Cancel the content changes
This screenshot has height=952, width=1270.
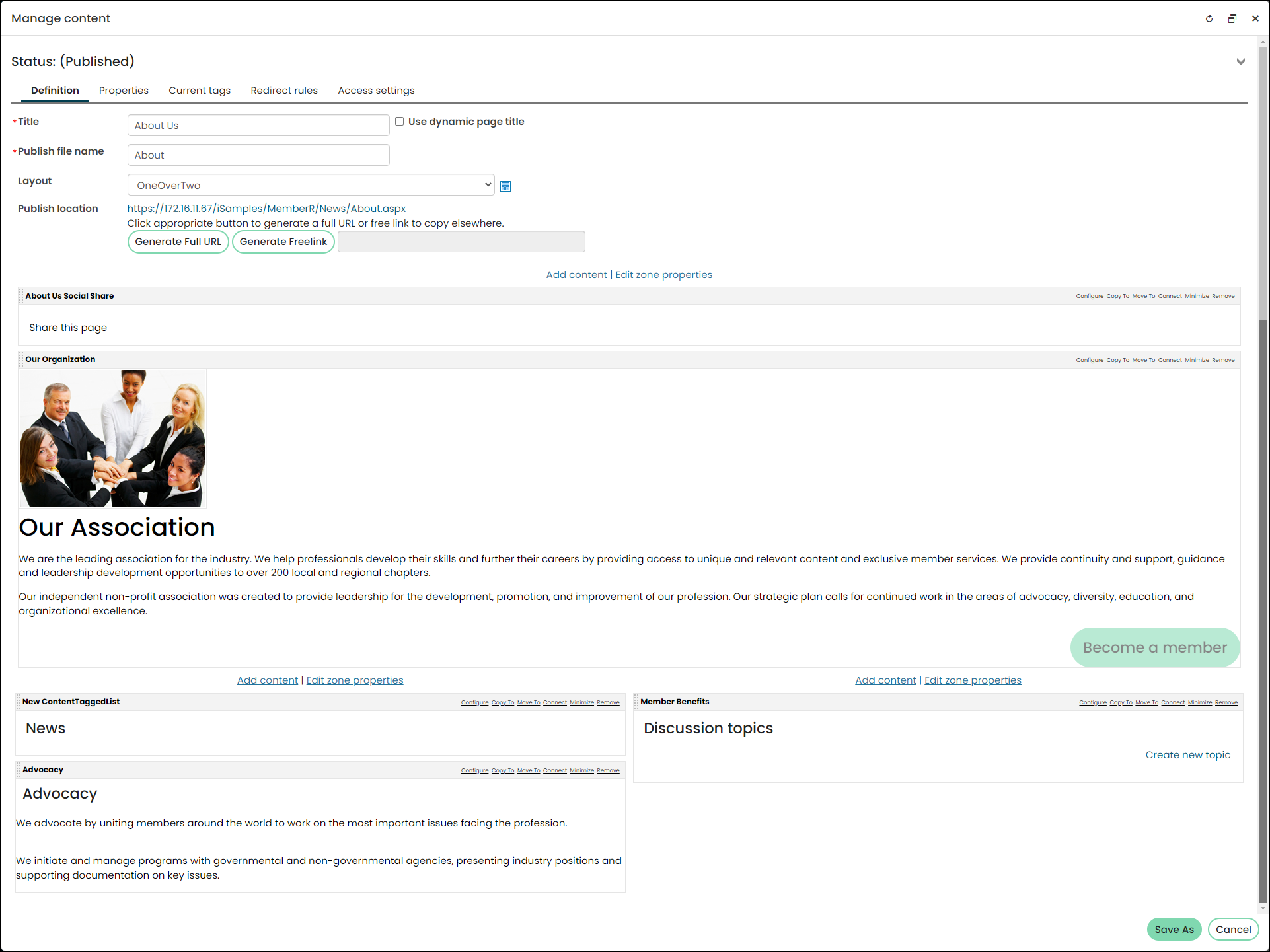point(1234,930)
